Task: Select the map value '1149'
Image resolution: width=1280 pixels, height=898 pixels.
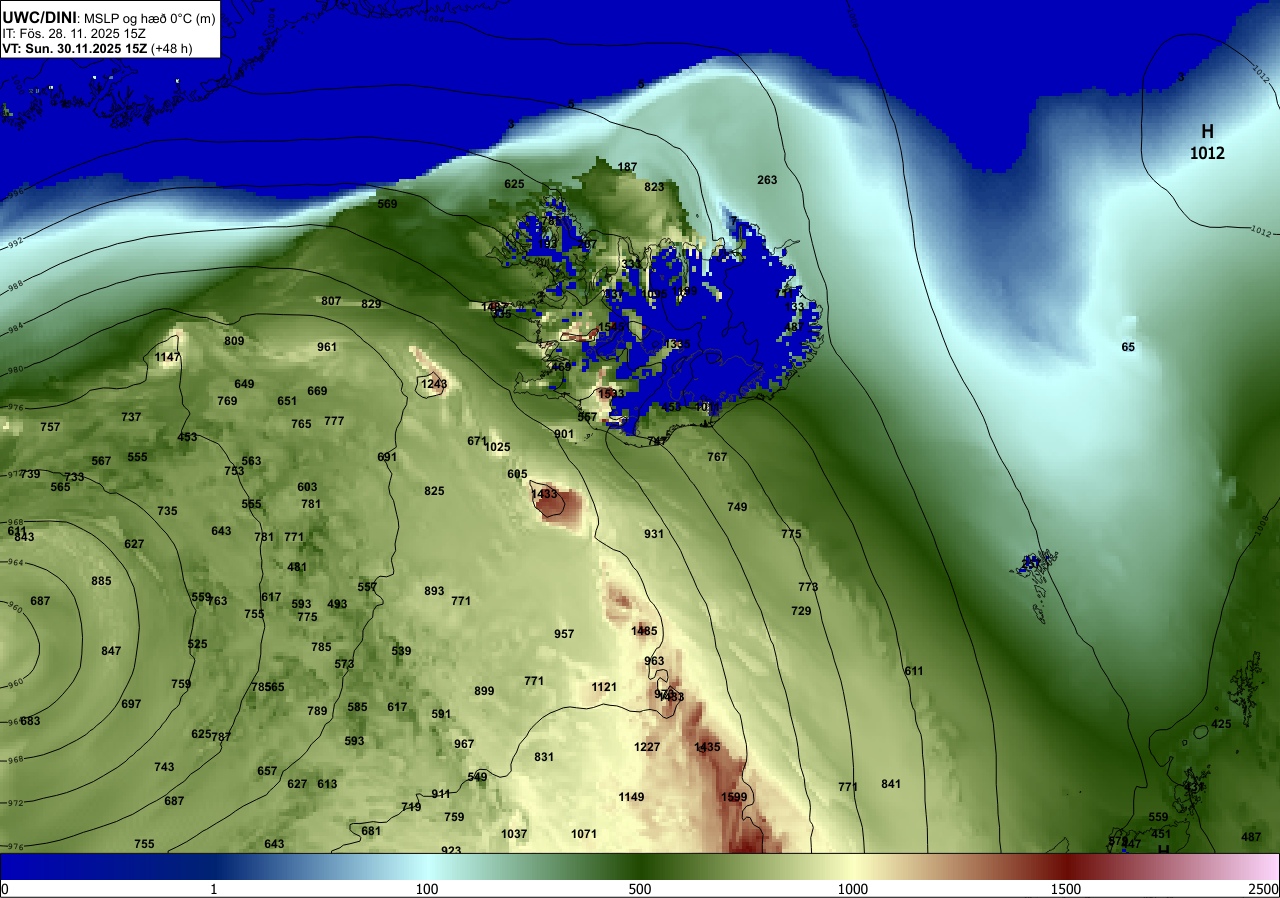Action: 631,797
